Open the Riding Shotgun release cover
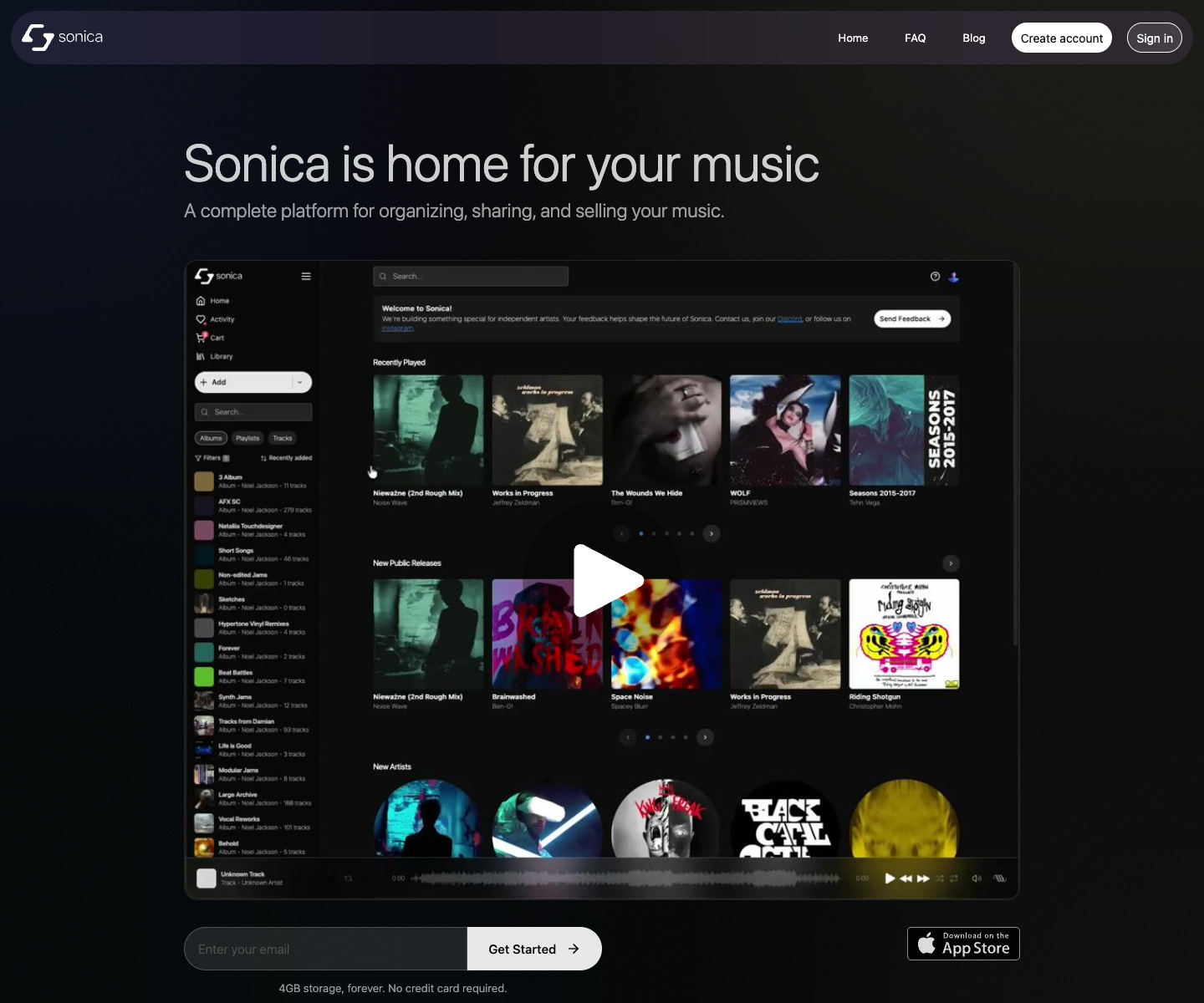Screen dimensions: 1204x1003 tap(904, 634)
